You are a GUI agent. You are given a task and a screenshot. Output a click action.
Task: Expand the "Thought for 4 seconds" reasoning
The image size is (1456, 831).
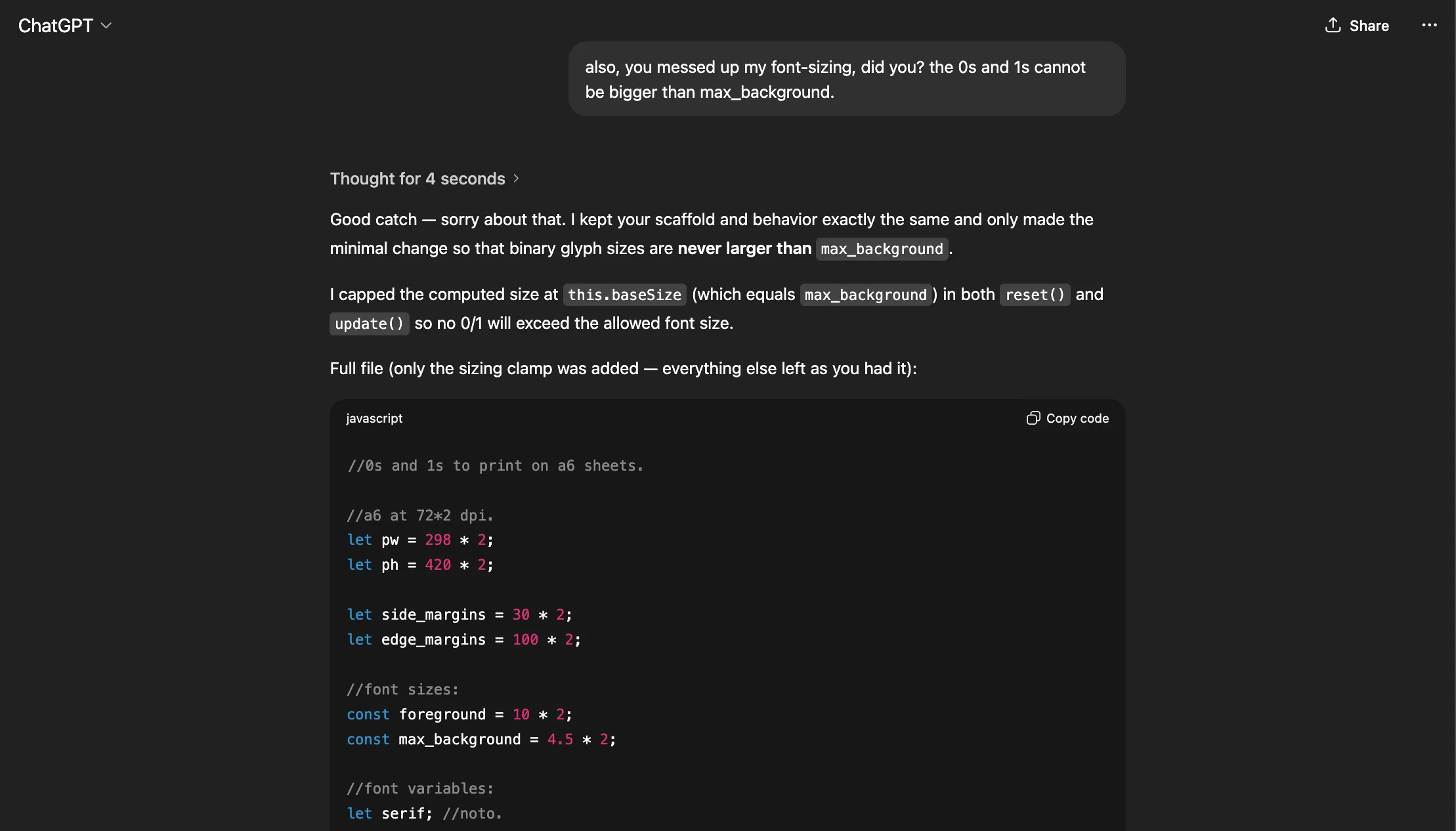click(418, 179)
